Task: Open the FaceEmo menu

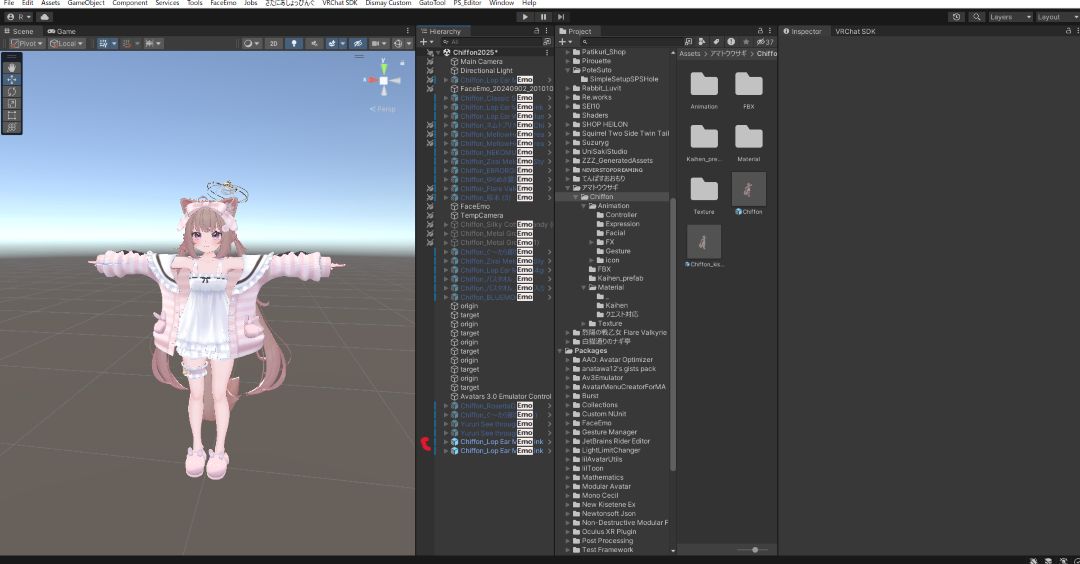Action: [223, 3]
